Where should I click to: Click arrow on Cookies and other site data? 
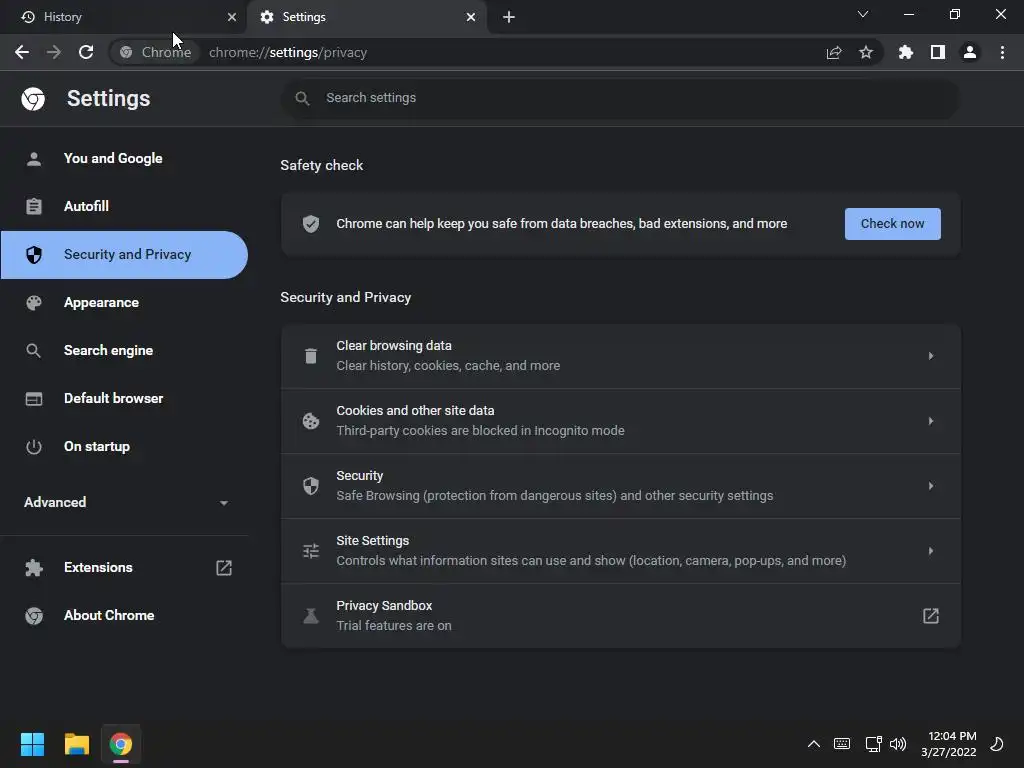tap(931, 421)
